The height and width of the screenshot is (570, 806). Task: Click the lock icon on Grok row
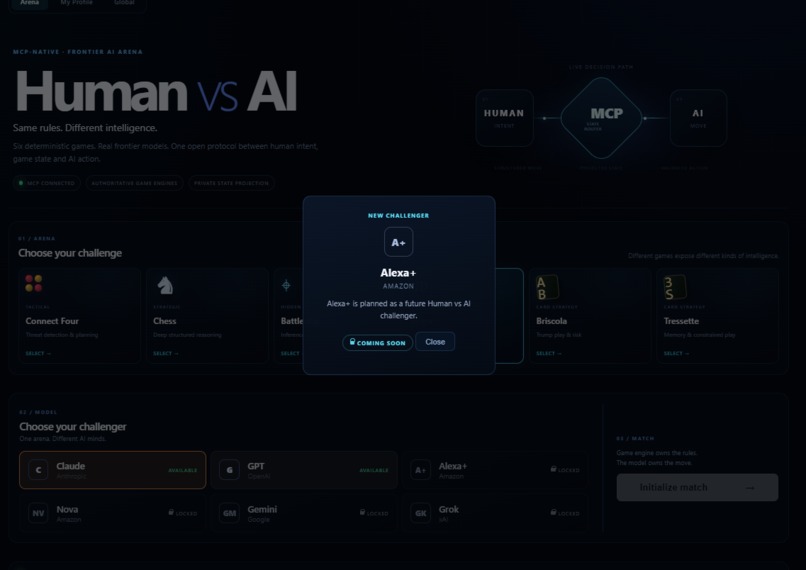pyautogui.click(x=553, y=512)
